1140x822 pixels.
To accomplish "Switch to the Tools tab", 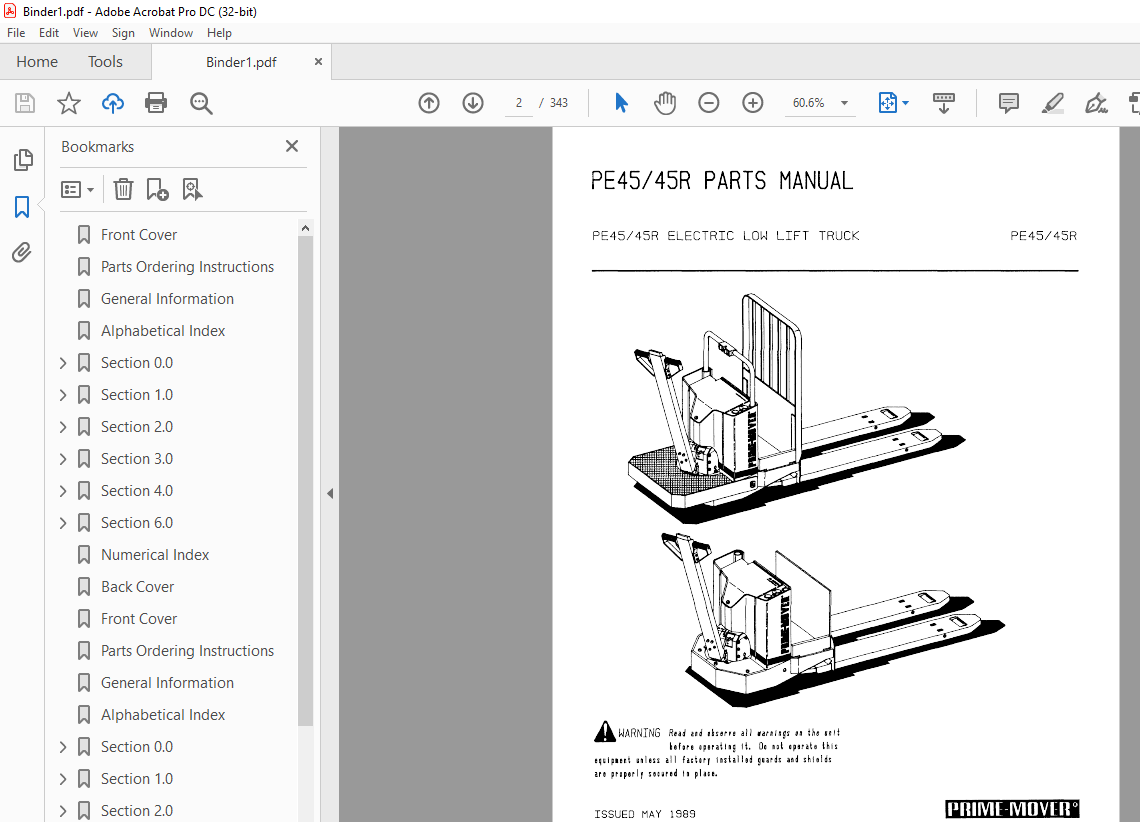I will pos(105,62).
